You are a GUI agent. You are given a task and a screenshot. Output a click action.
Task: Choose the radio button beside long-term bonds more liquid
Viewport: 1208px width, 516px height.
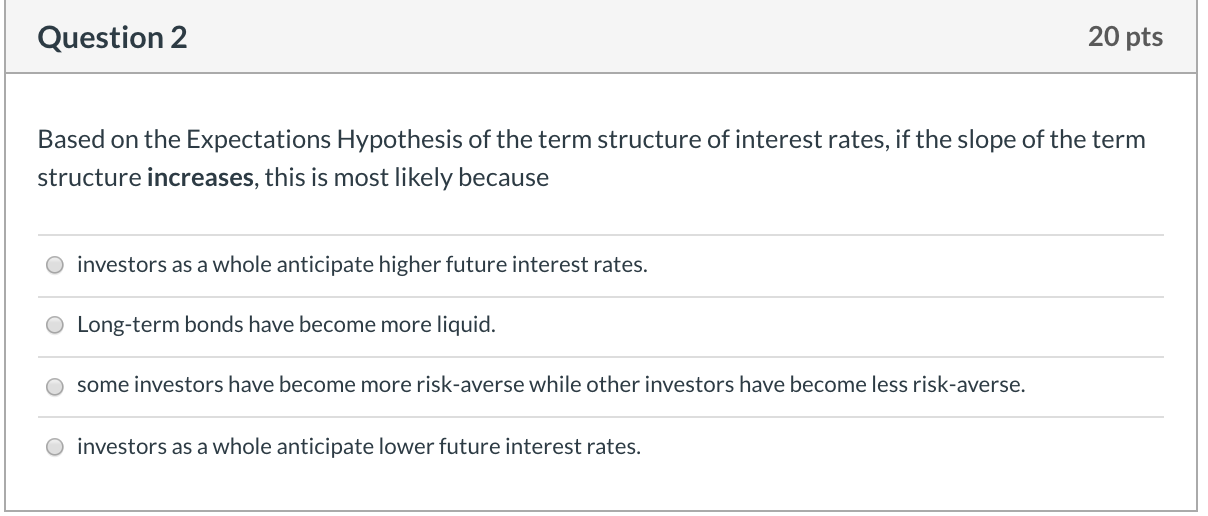pyautogui.click(x=56, y=327)
